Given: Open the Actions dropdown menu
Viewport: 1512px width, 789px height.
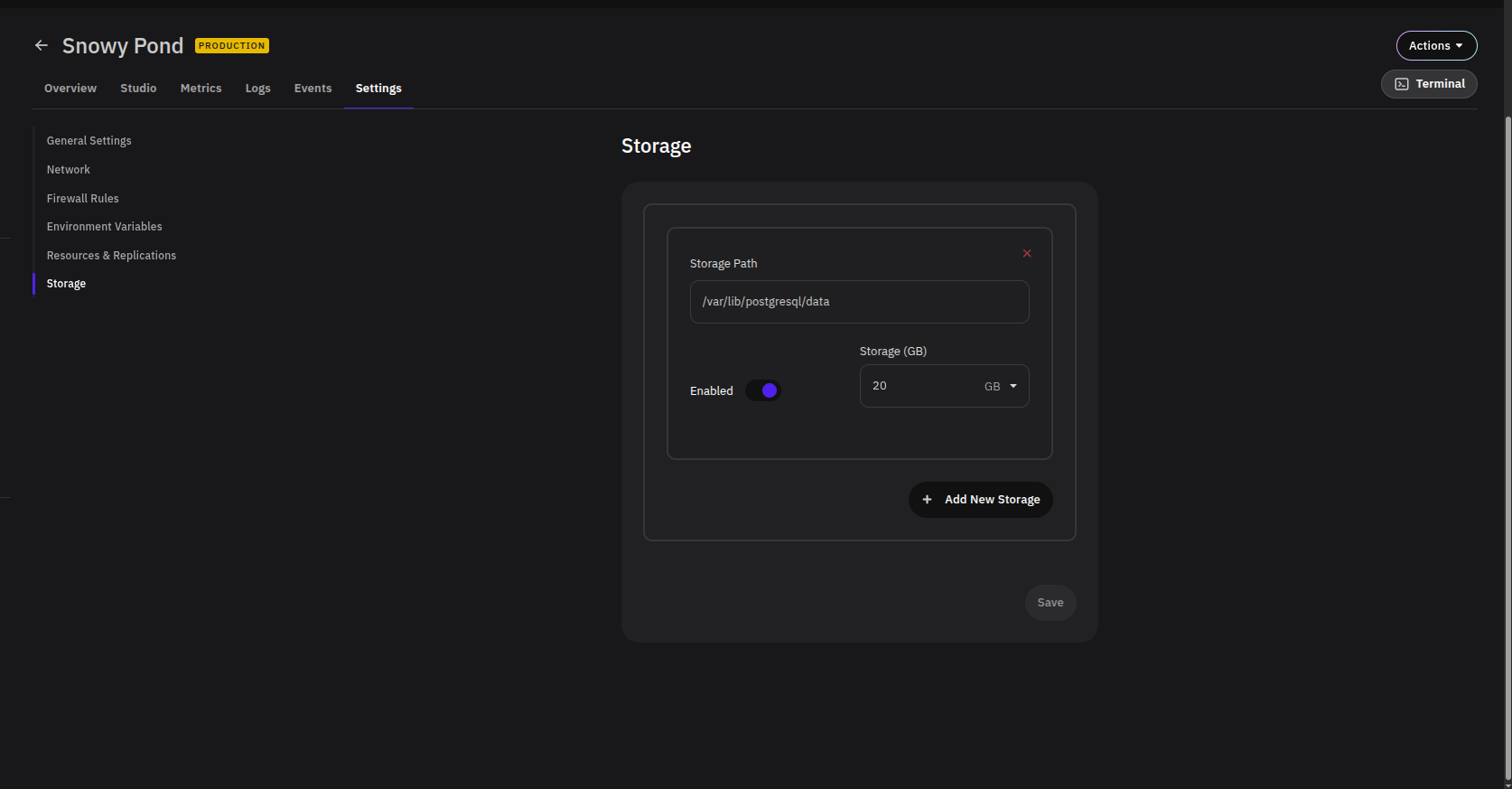Looking at the screenshot, I should click(1436, 46).
